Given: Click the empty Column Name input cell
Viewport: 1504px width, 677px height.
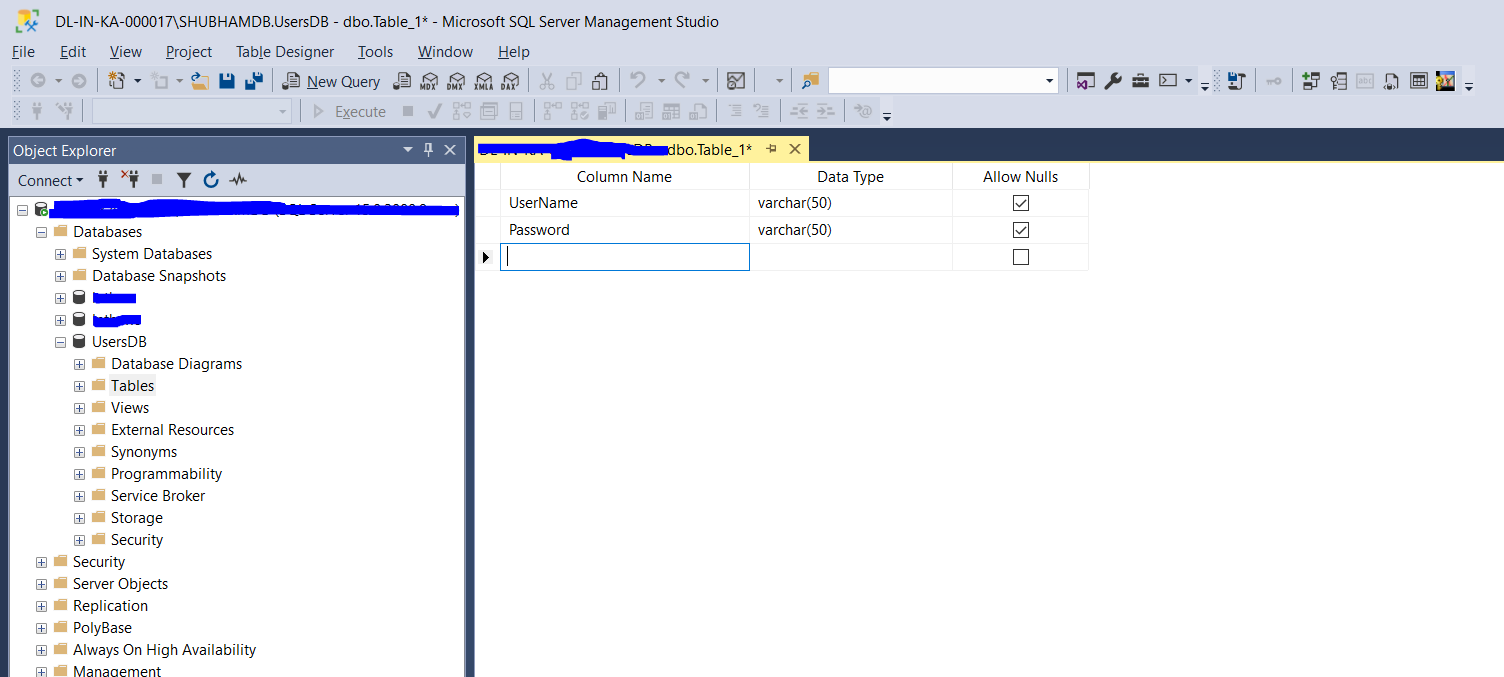Looking at the screenshot, I should [624, 257].
